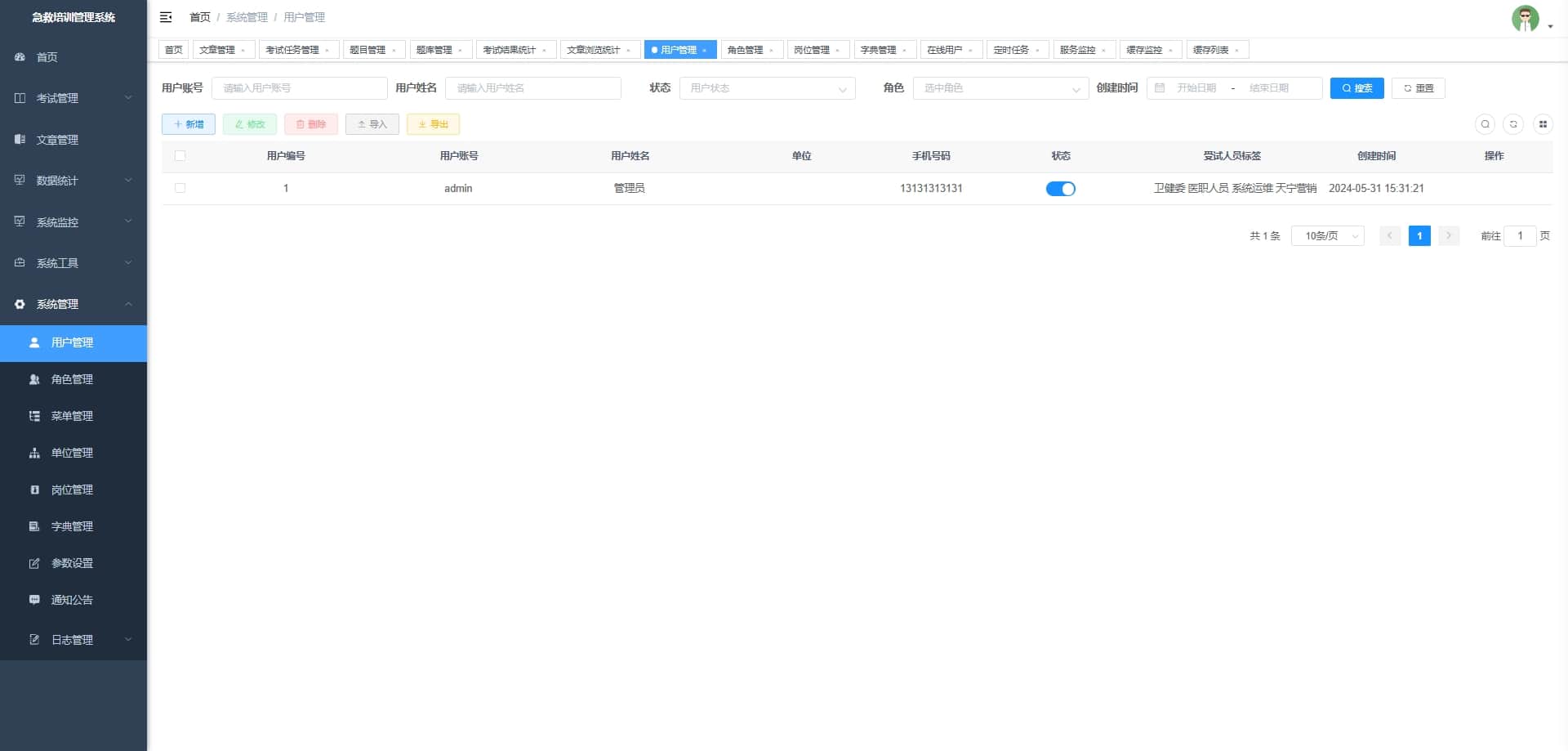Toggle the search bar with the magnifier icon
This screenshot has width=1568, height=751.
[1486, 124]
